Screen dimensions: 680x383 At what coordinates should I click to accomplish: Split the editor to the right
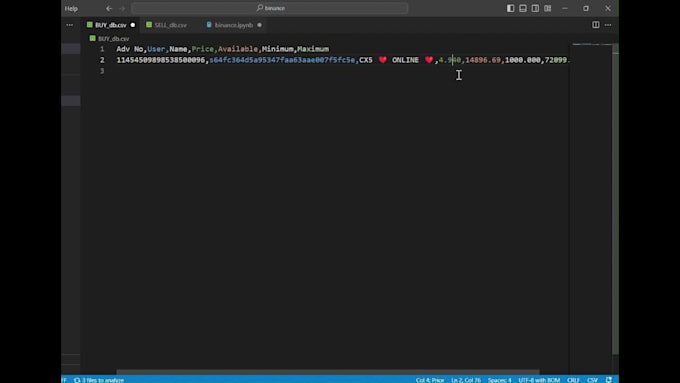[x=596, y=25]
